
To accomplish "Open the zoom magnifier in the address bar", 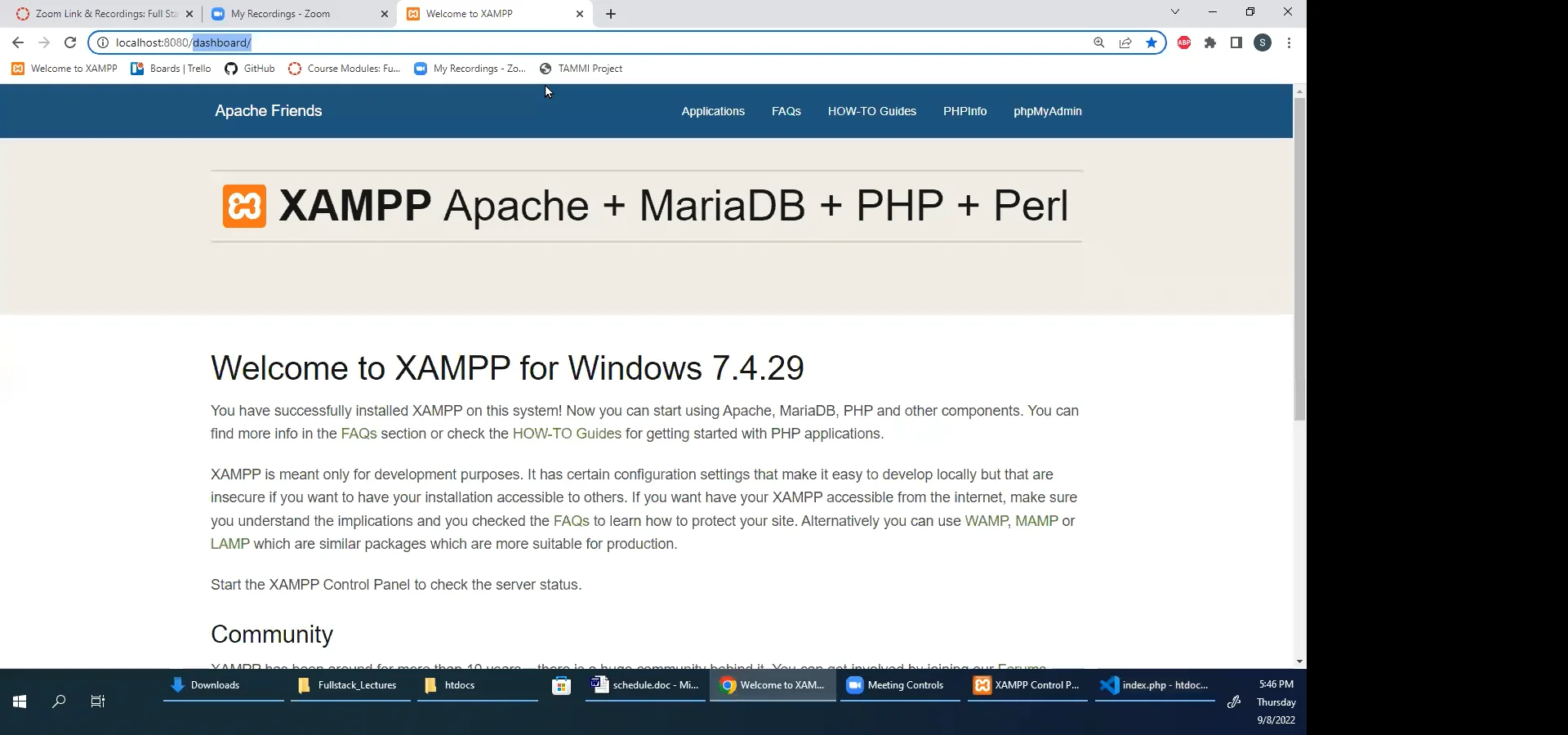I will click(x=1099, y=42).
